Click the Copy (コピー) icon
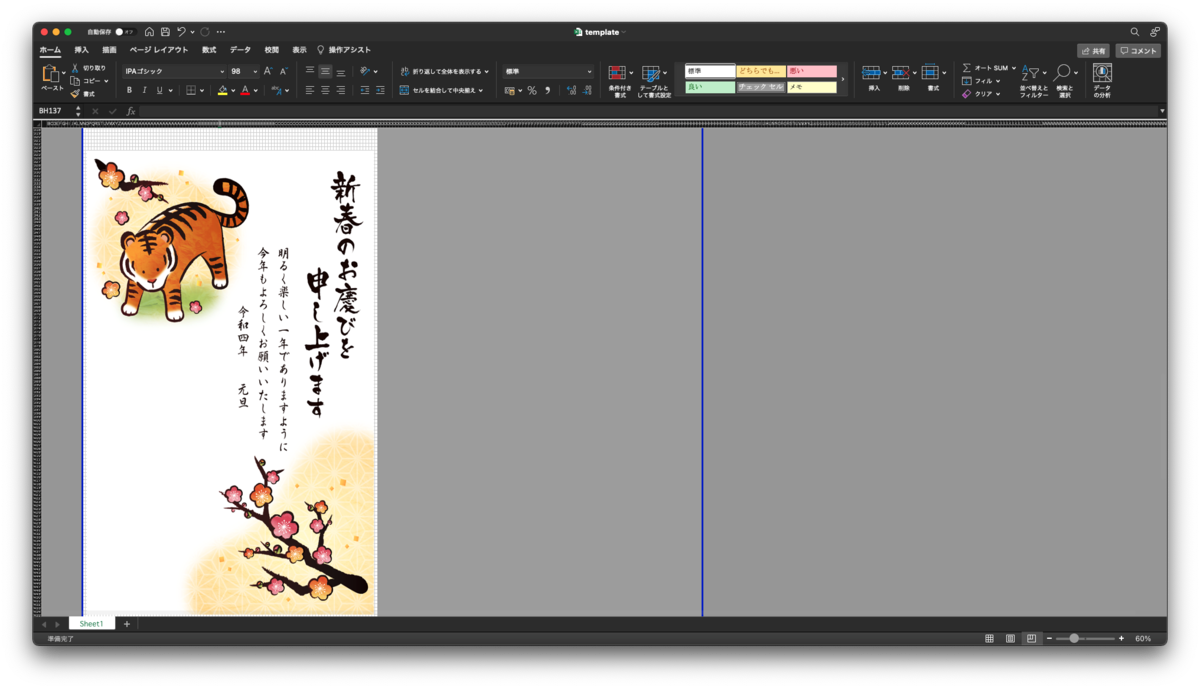 [76, 81]
